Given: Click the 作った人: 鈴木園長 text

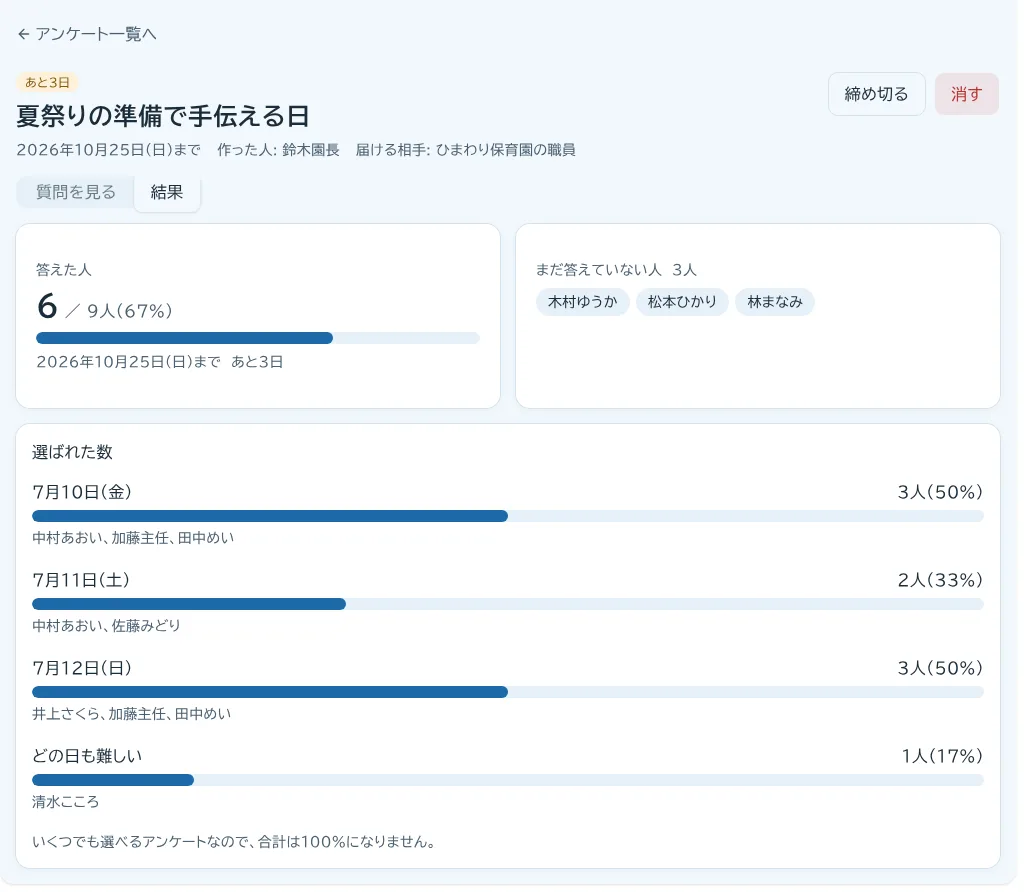Looking at the screenshot, I should (x=278, y=150).
